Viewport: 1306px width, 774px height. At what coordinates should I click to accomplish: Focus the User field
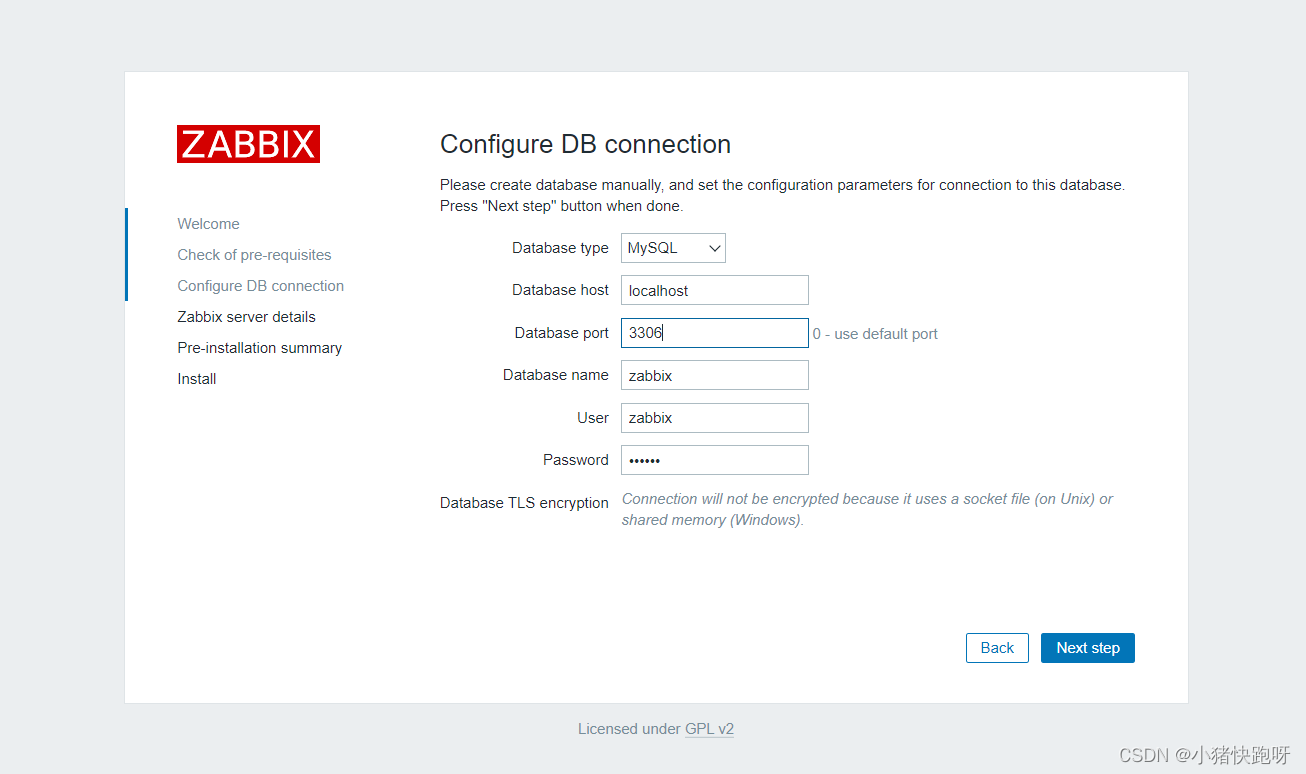[x=714, y=417]
